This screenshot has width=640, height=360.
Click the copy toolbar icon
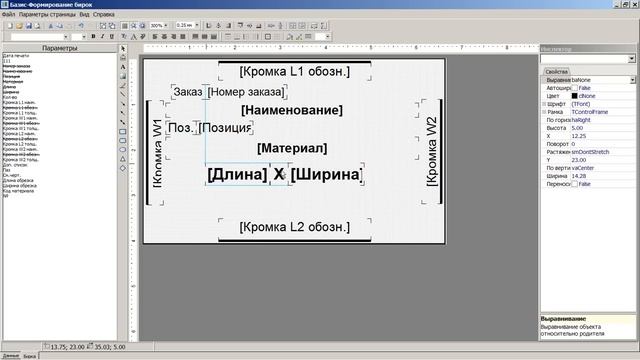pos(60,26)
